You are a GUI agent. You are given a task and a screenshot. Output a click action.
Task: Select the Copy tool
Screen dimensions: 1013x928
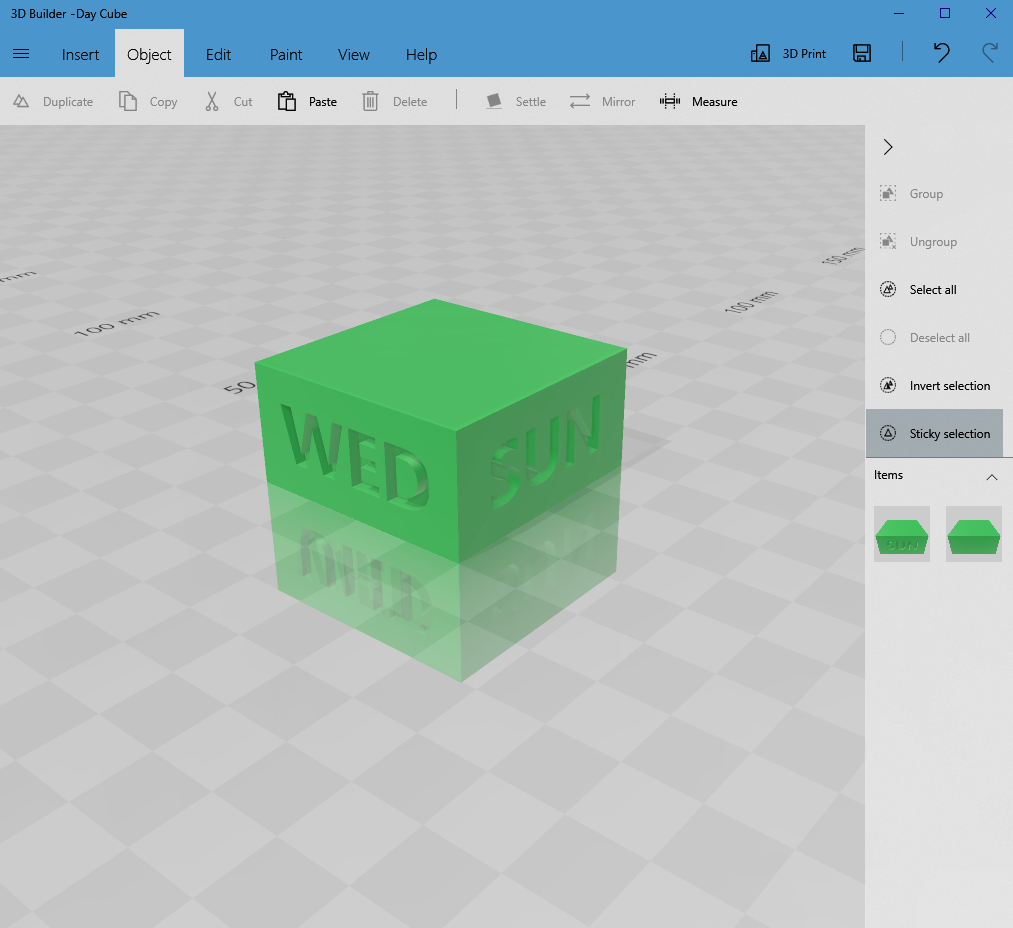pyautogui.click(x=147, y=101)
